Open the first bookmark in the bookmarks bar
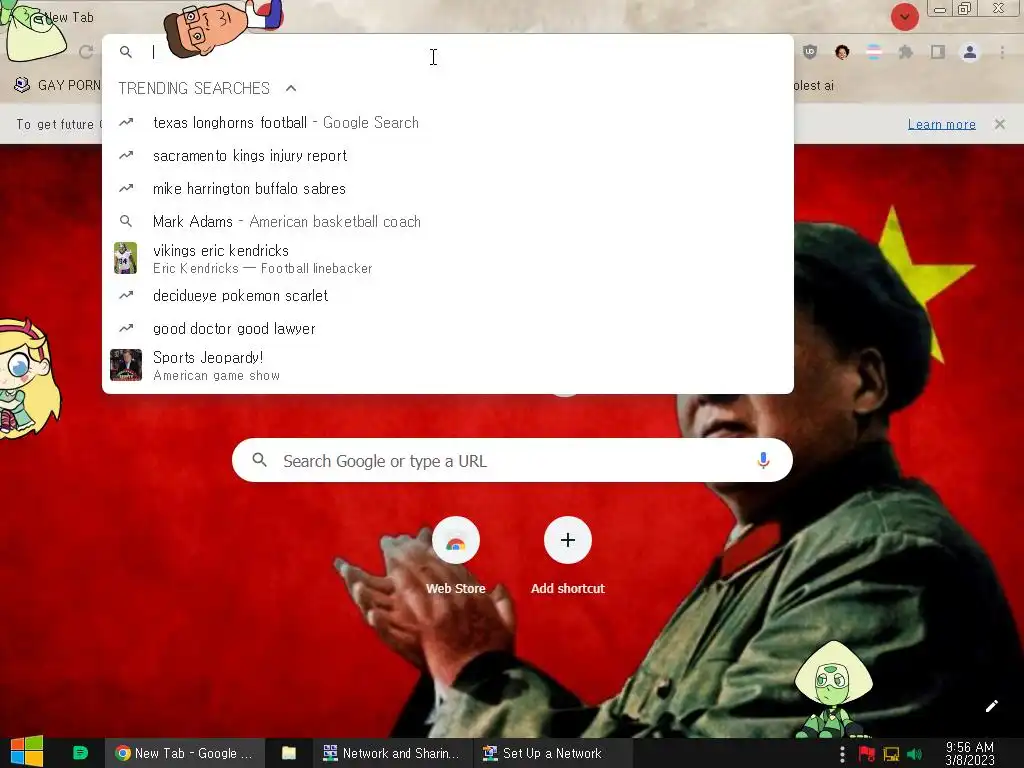 [57, 85]
